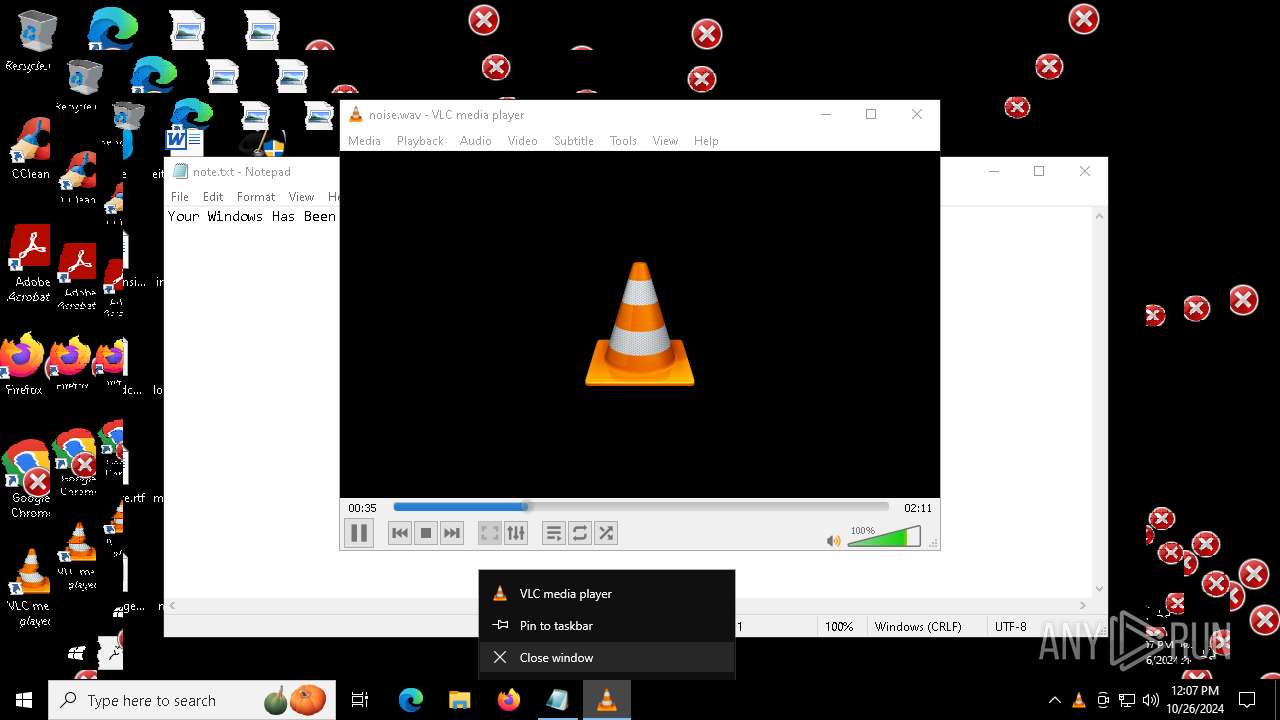Screen dimensions: 1280x720
Task: Pause playback in VLC
Action: point(359,533)
